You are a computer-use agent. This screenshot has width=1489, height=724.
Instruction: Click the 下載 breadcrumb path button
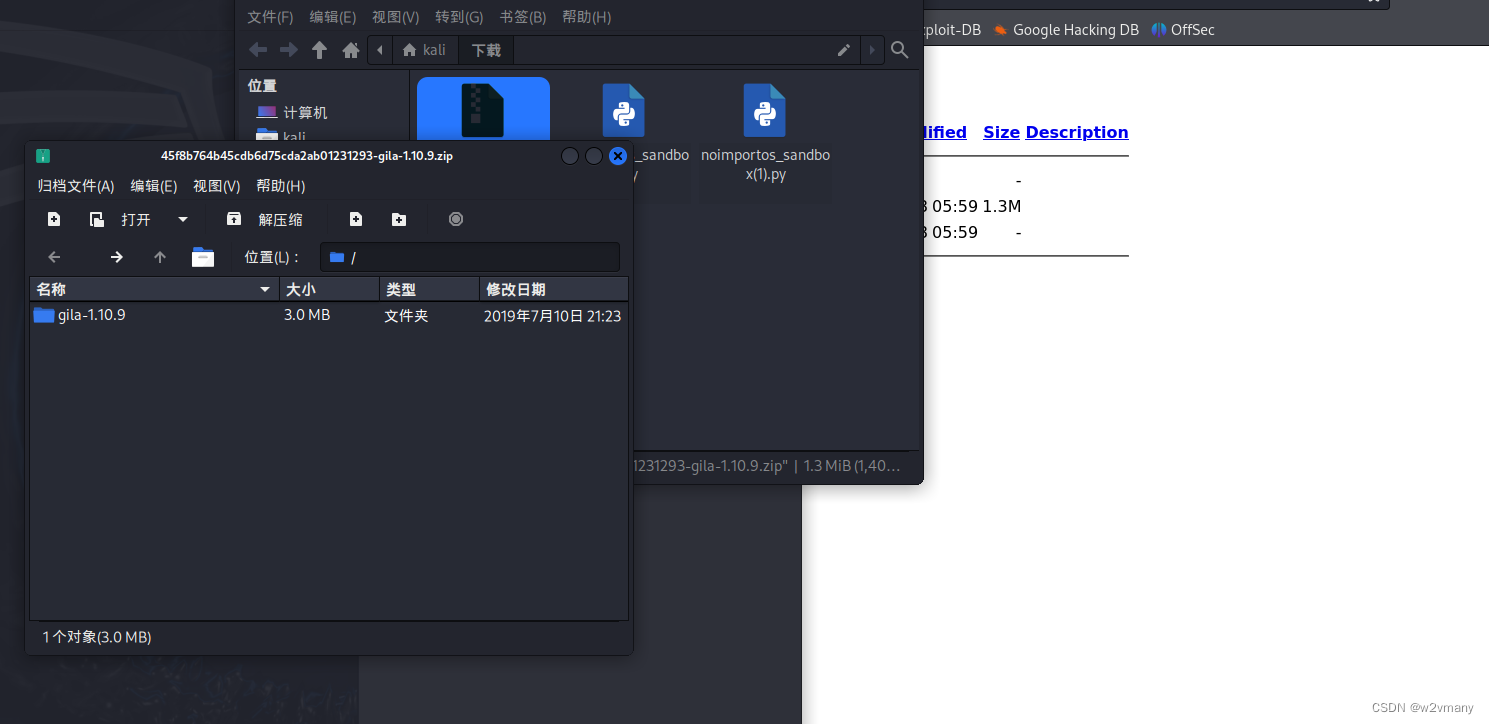point(487,50)
